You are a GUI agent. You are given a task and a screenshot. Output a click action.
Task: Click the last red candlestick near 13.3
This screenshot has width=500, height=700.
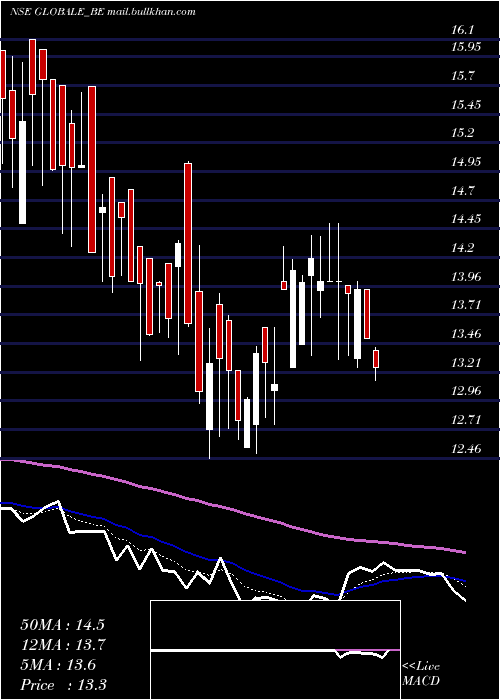coord(376,359)
